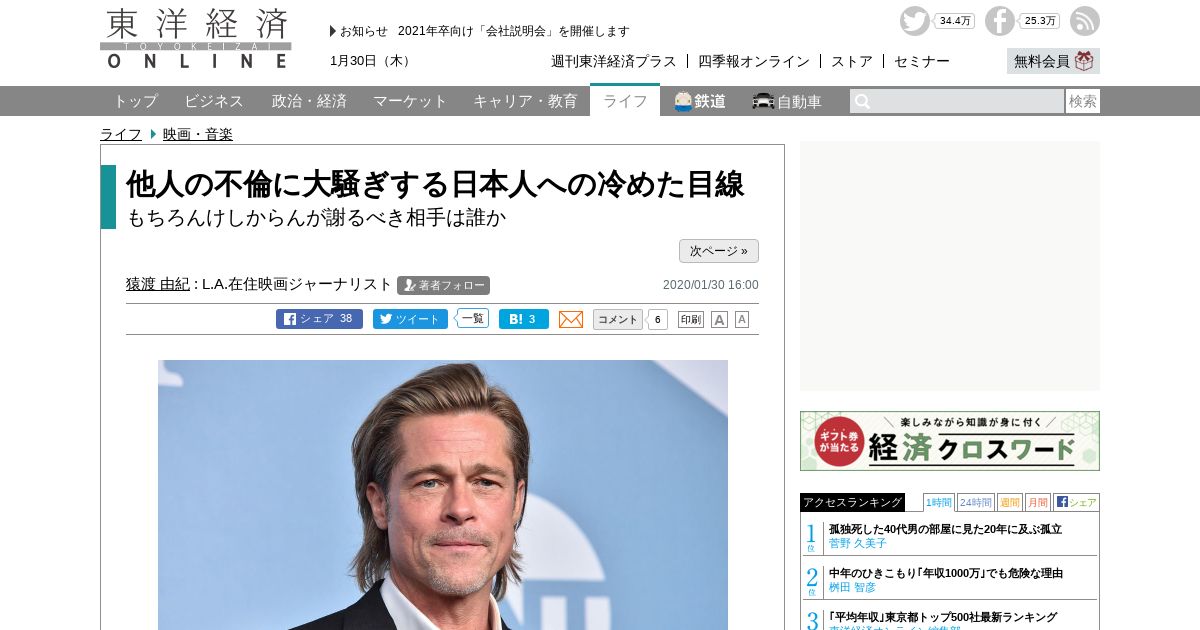Click the email envelope share icon

[x=571, y=319]
